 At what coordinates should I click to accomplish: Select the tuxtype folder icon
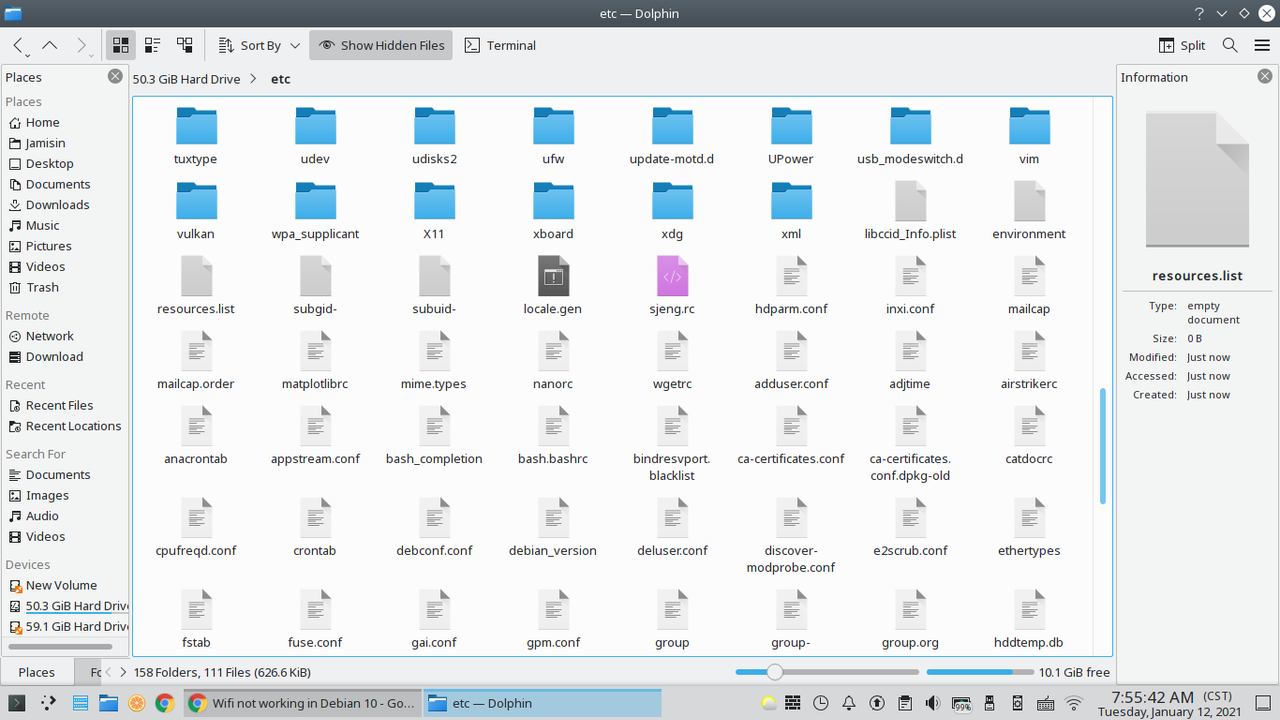point(196,127)
